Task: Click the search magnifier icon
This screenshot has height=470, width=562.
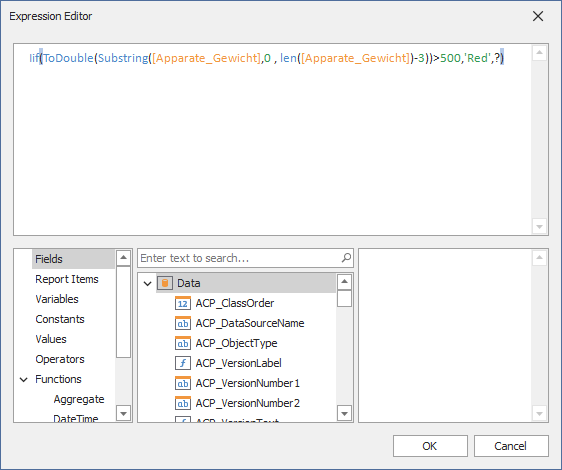Action: [346, 258]
